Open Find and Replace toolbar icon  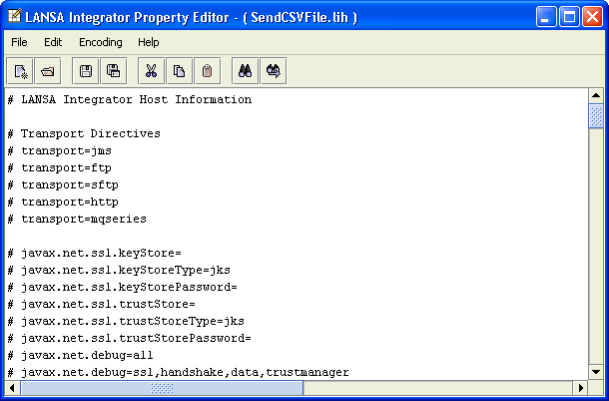click(x=273, y=71)
